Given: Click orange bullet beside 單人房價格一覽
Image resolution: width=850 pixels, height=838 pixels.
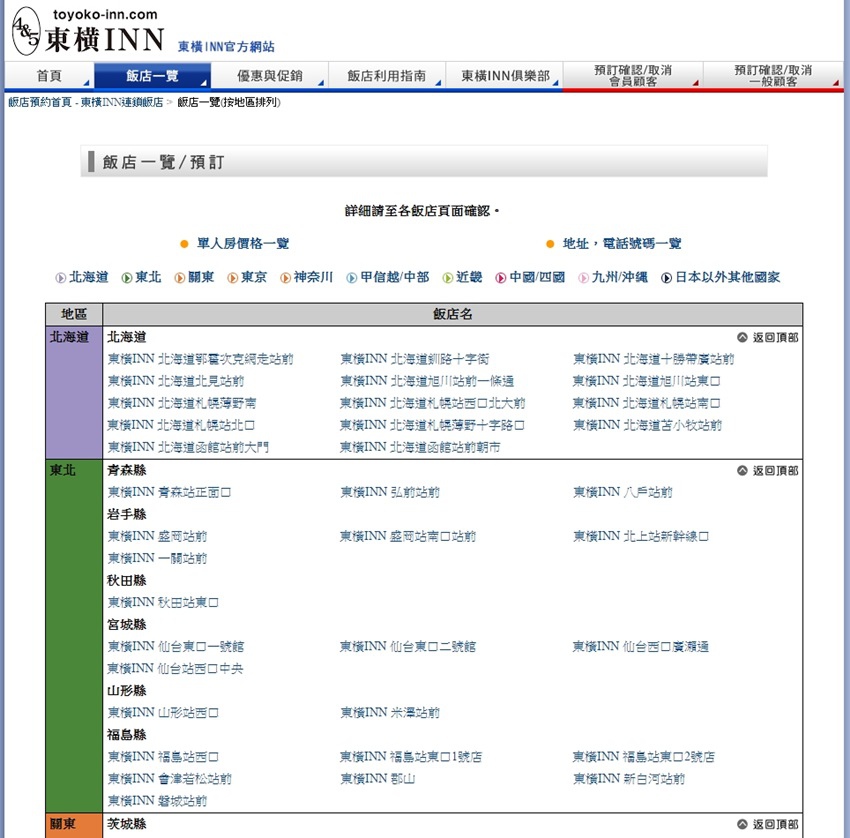Looking at the screenshot, I should 184,244.
